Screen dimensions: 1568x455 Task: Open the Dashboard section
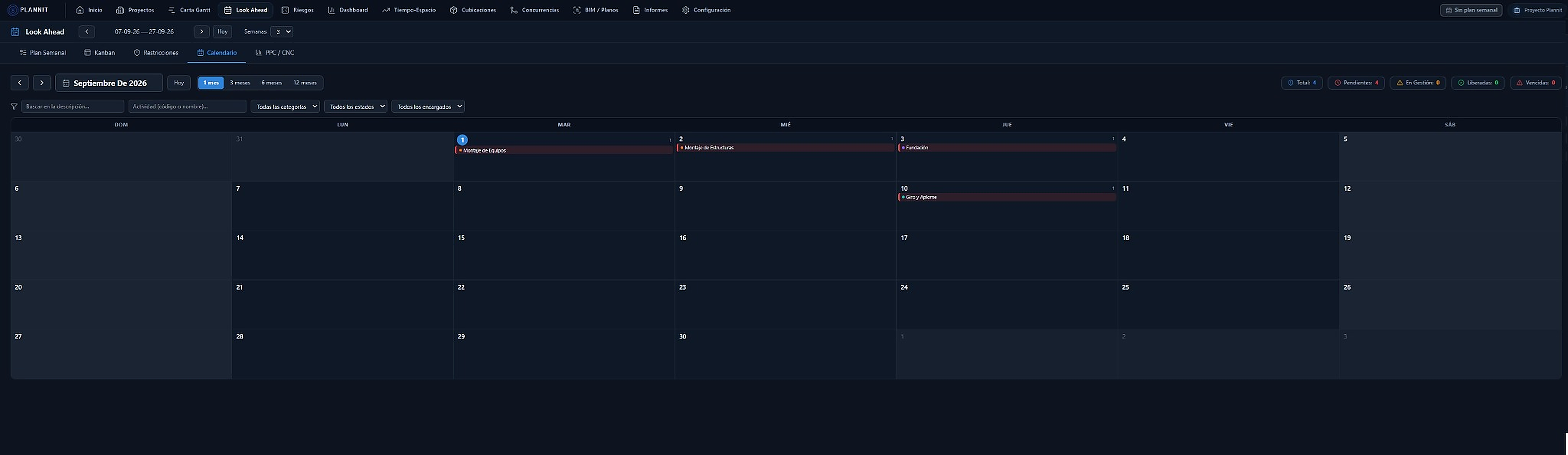348,10
